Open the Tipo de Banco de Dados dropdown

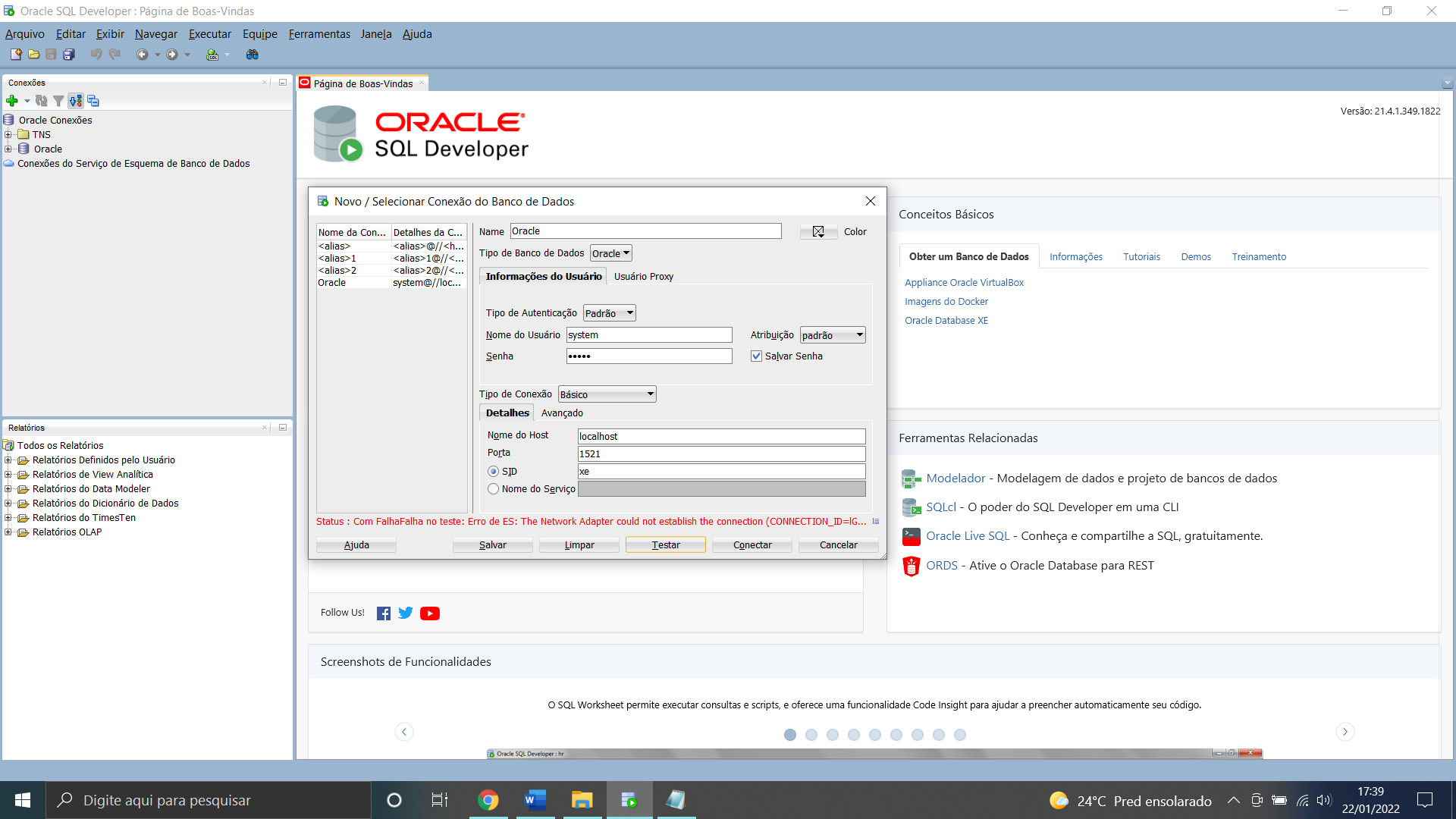[x=611, y=253]
